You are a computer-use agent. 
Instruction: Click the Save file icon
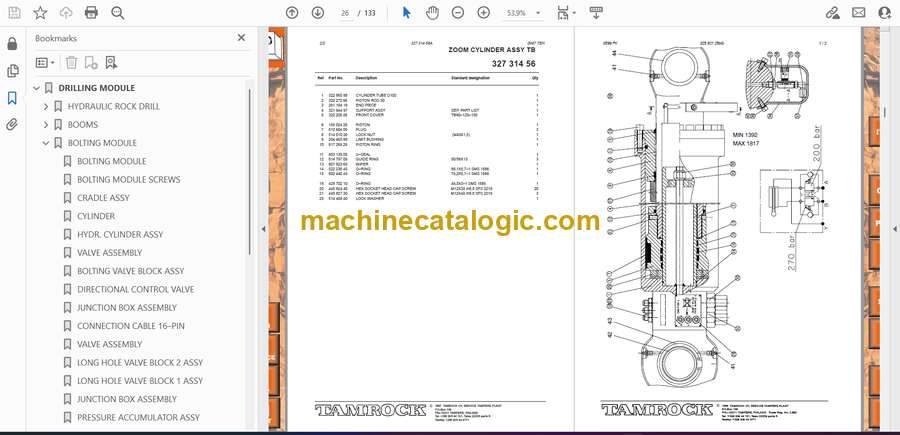click(14, 13)
